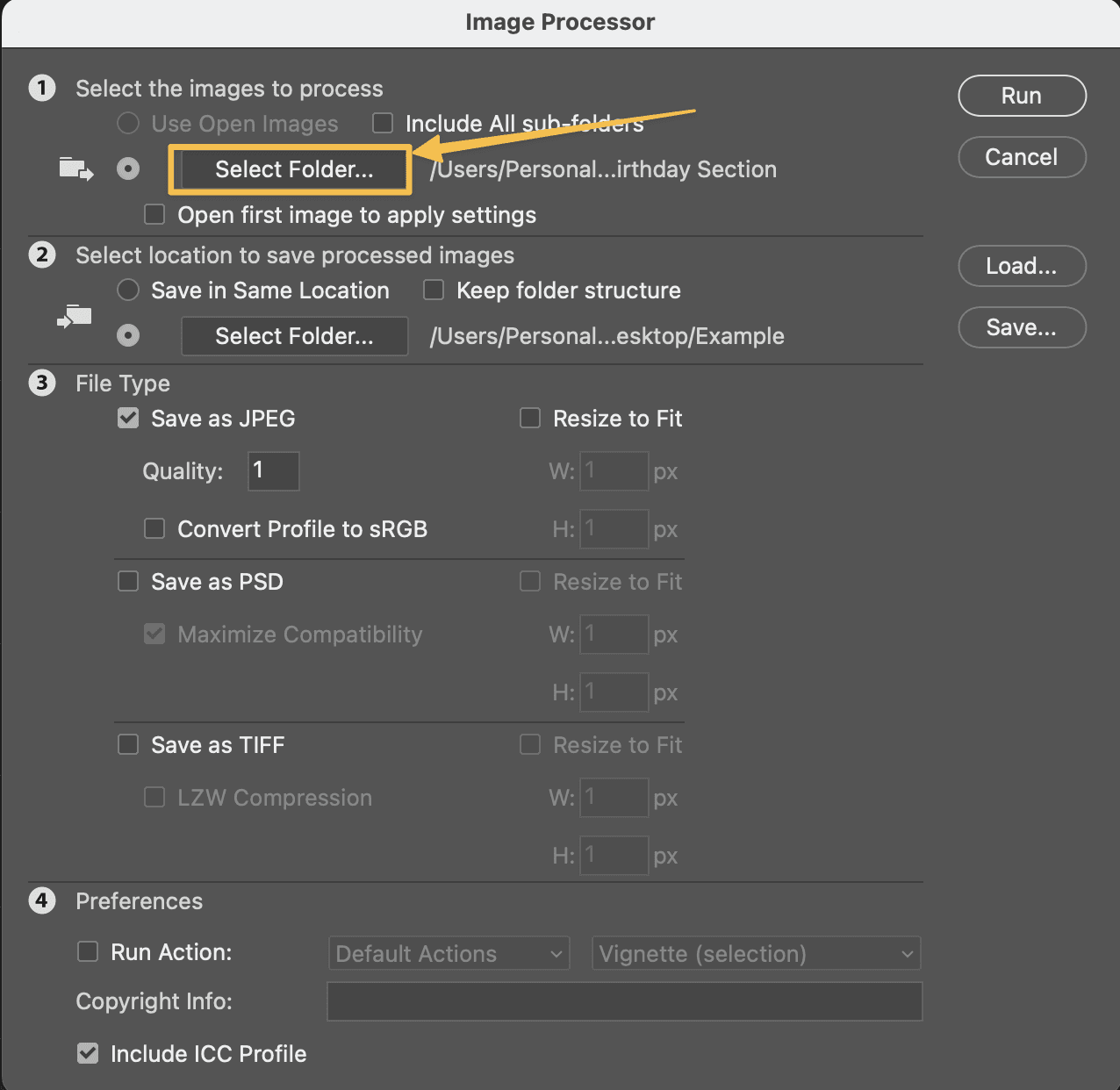
Task: Click the save destination output icon
Action: point(74,318)
